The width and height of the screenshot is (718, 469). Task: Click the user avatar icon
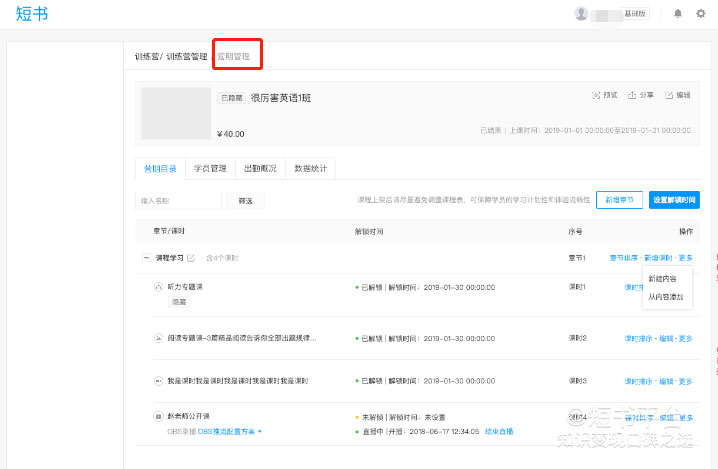click(x=581, y=14)
